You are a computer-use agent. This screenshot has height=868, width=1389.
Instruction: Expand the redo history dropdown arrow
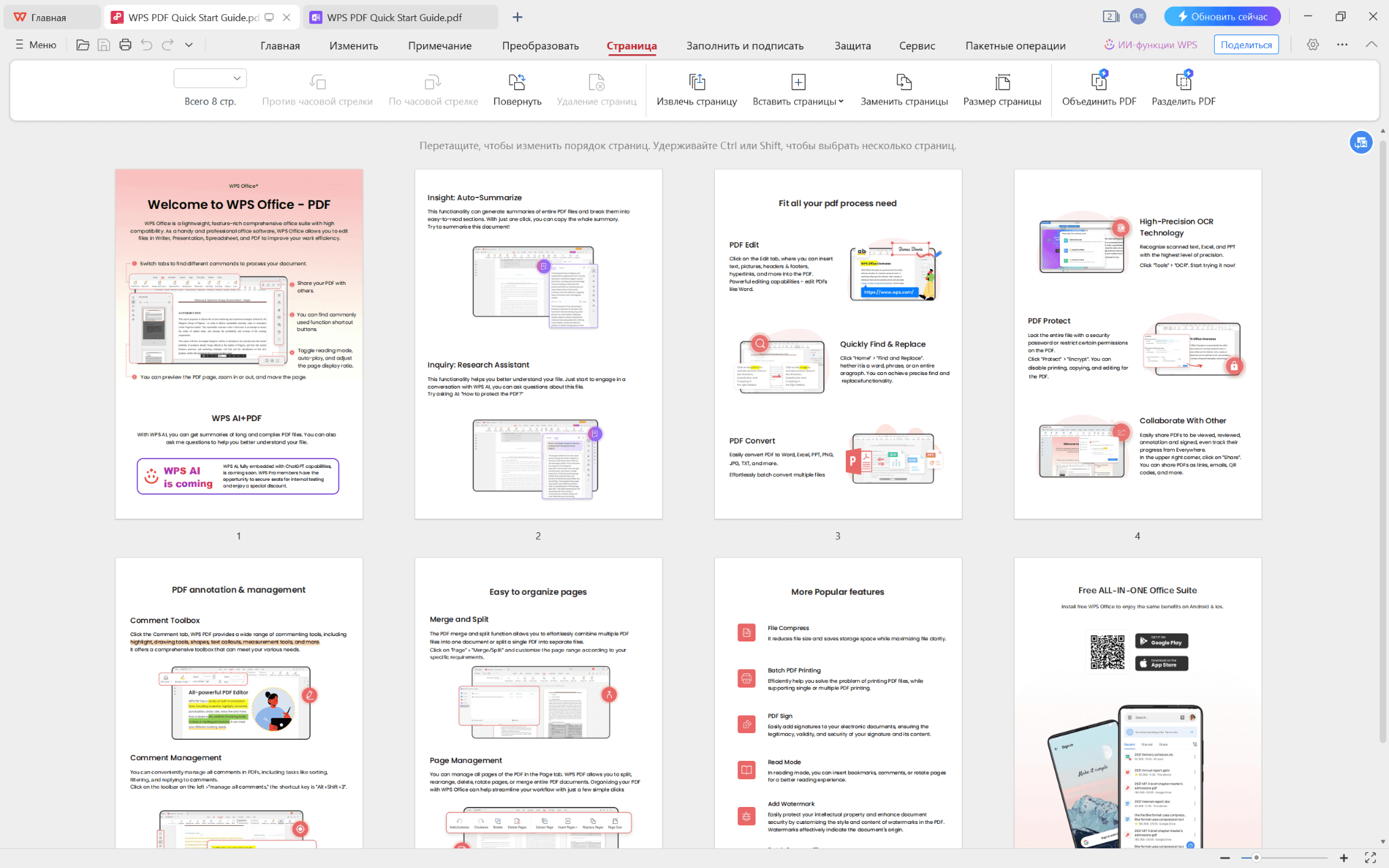[x=189, y=45]
